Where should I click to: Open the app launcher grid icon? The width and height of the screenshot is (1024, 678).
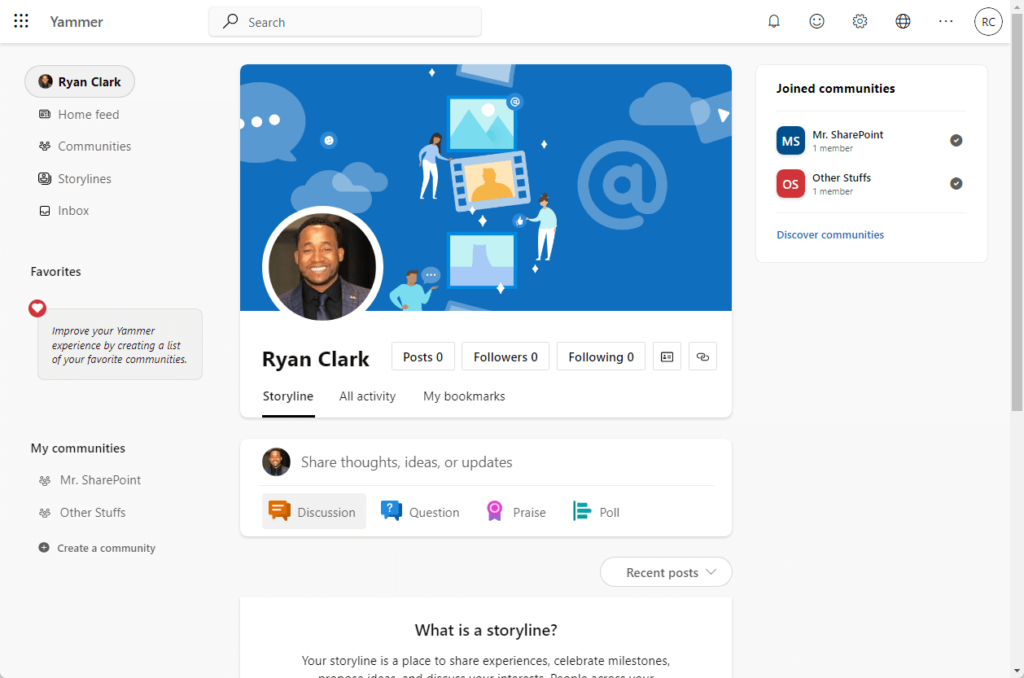(x=21, y=21)
